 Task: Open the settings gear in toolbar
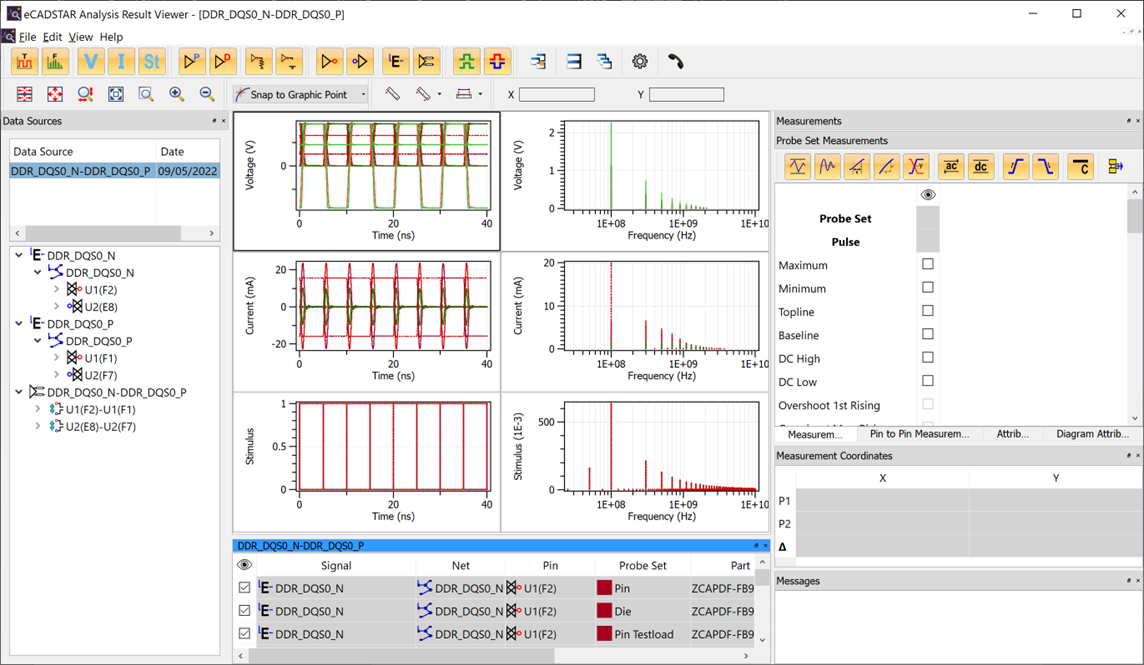pos(640,62)
